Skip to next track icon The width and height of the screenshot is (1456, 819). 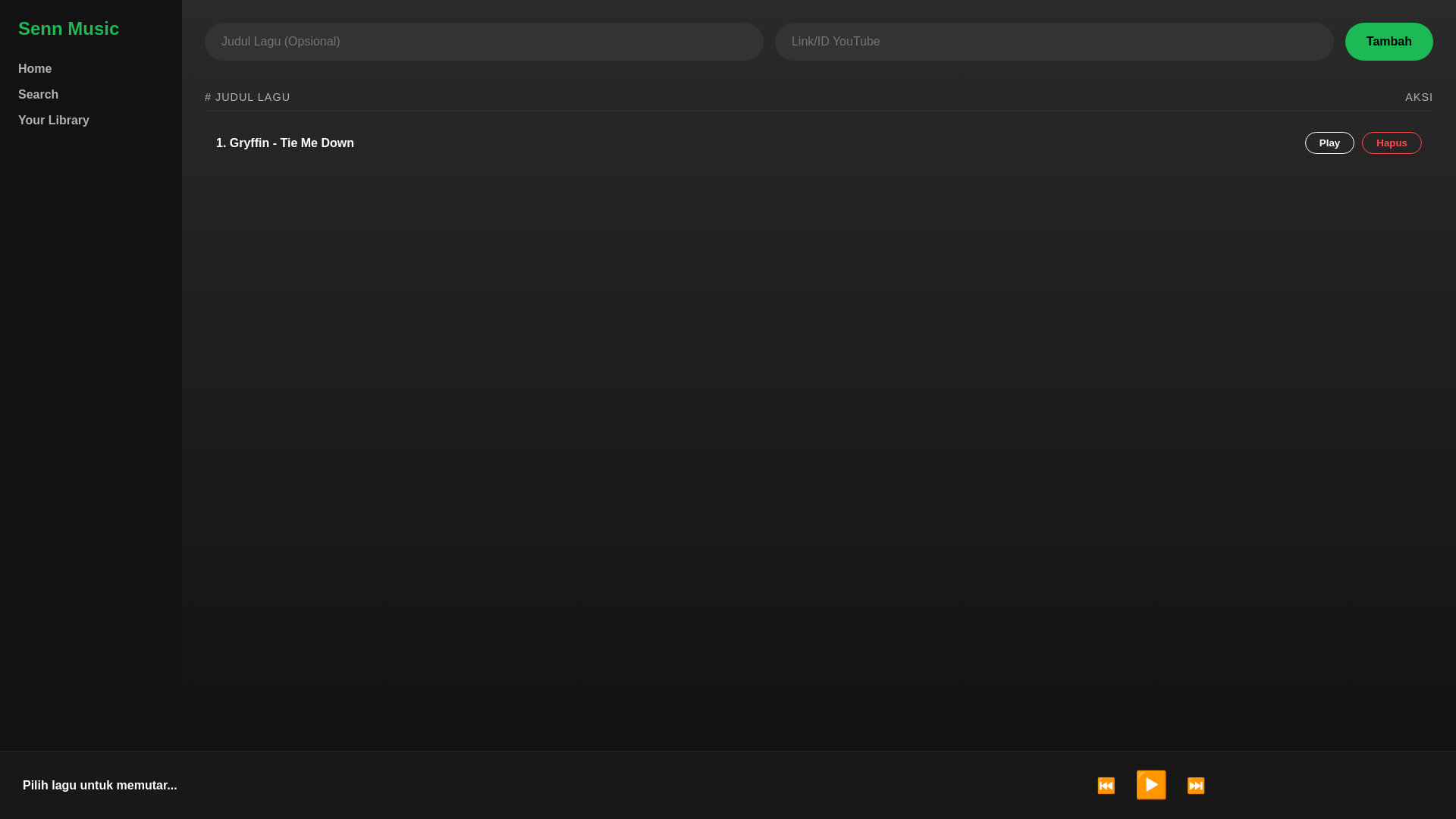click(x=1195, y=786)
